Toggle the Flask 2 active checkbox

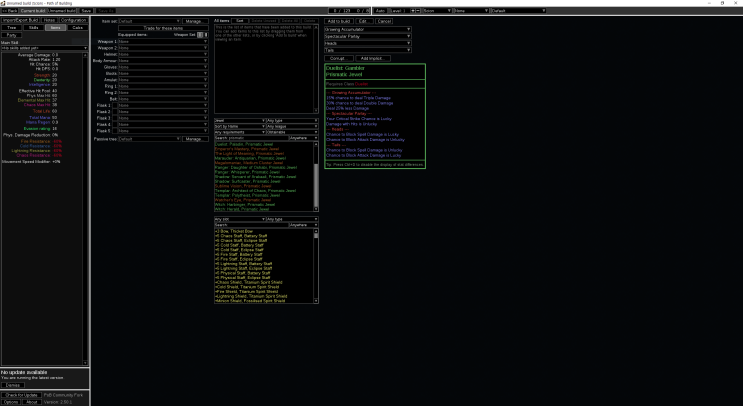114,112
